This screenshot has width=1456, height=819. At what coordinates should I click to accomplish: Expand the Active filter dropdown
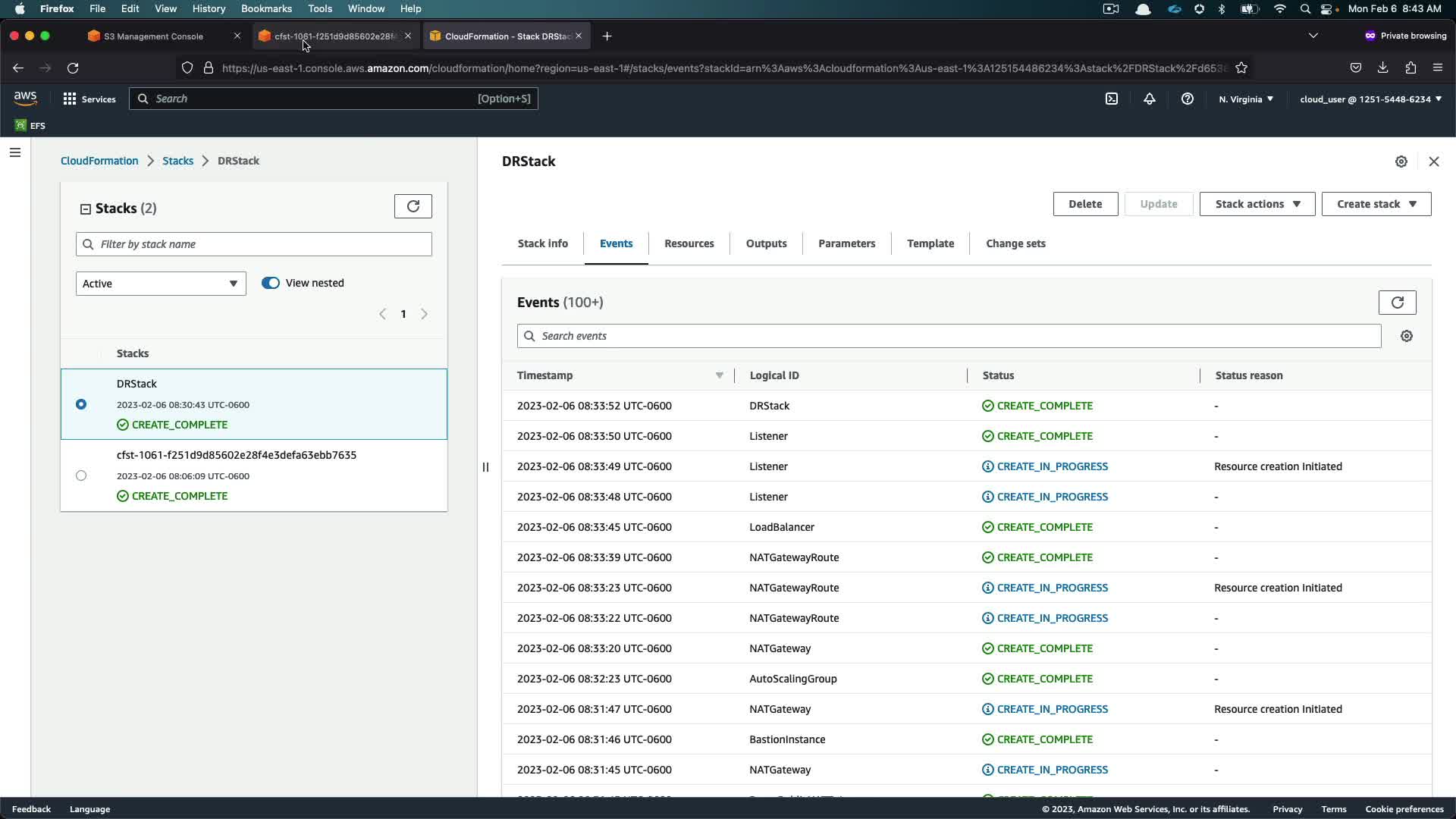[161, 284]
